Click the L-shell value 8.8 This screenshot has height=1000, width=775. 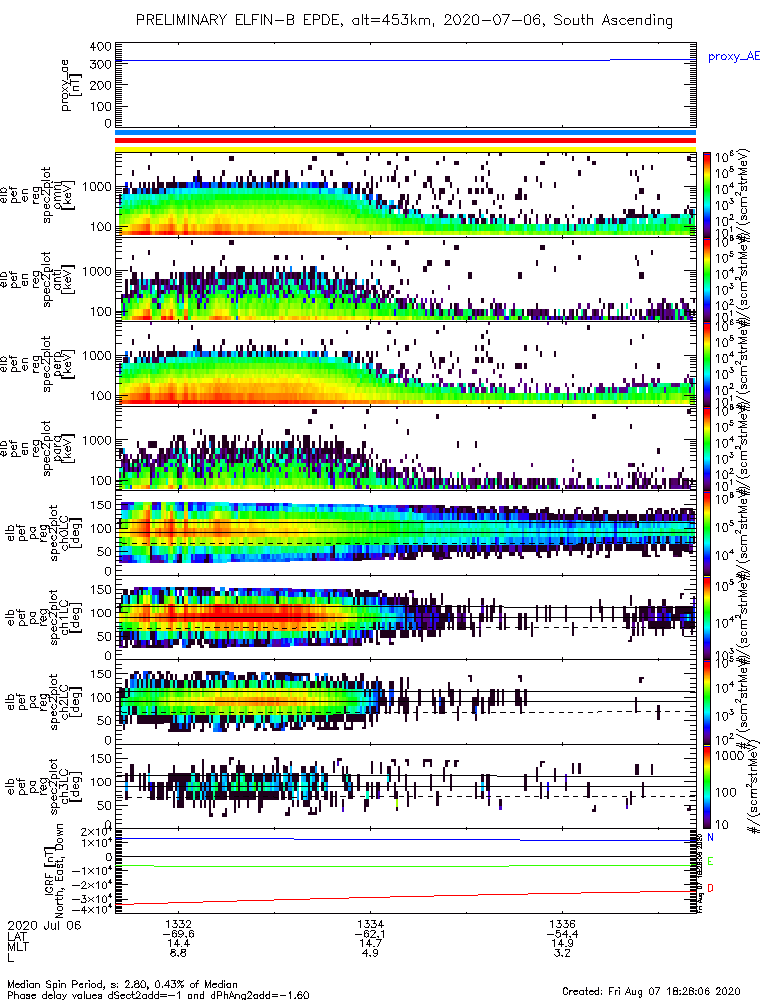coord(178,953)
